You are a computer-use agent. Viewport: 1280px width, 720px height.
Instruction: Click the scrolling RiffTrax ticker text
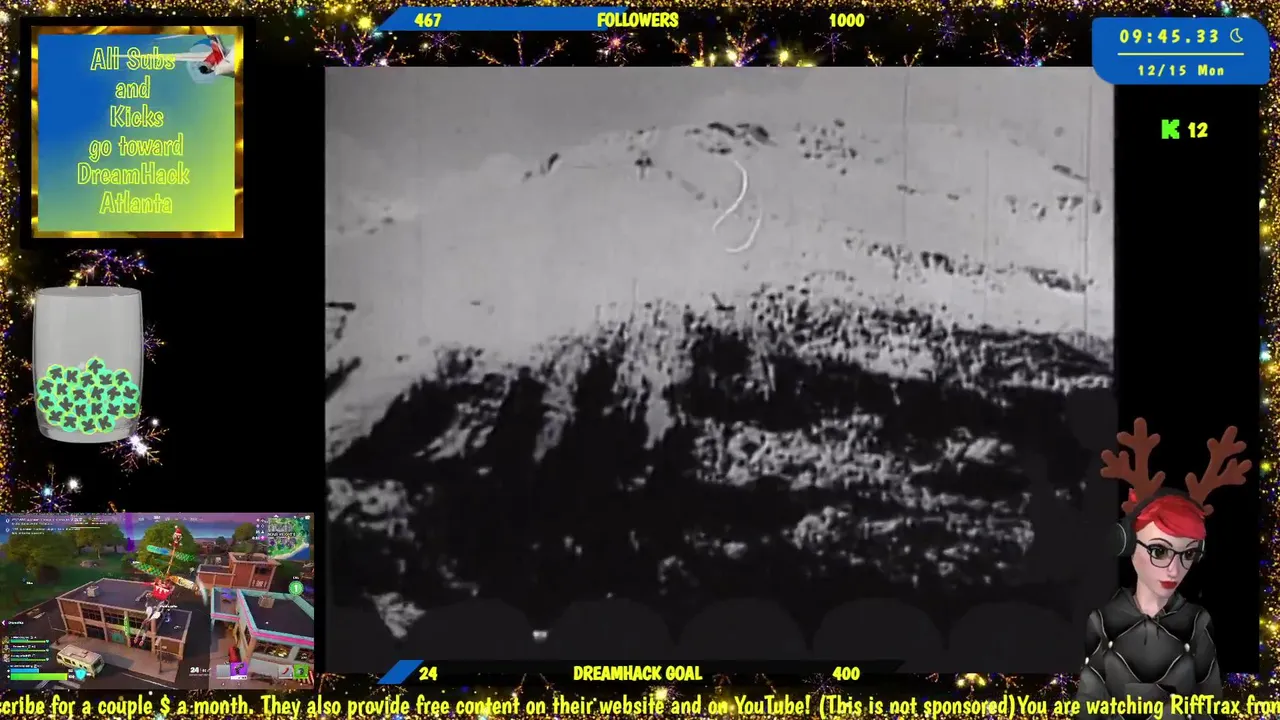640,706
